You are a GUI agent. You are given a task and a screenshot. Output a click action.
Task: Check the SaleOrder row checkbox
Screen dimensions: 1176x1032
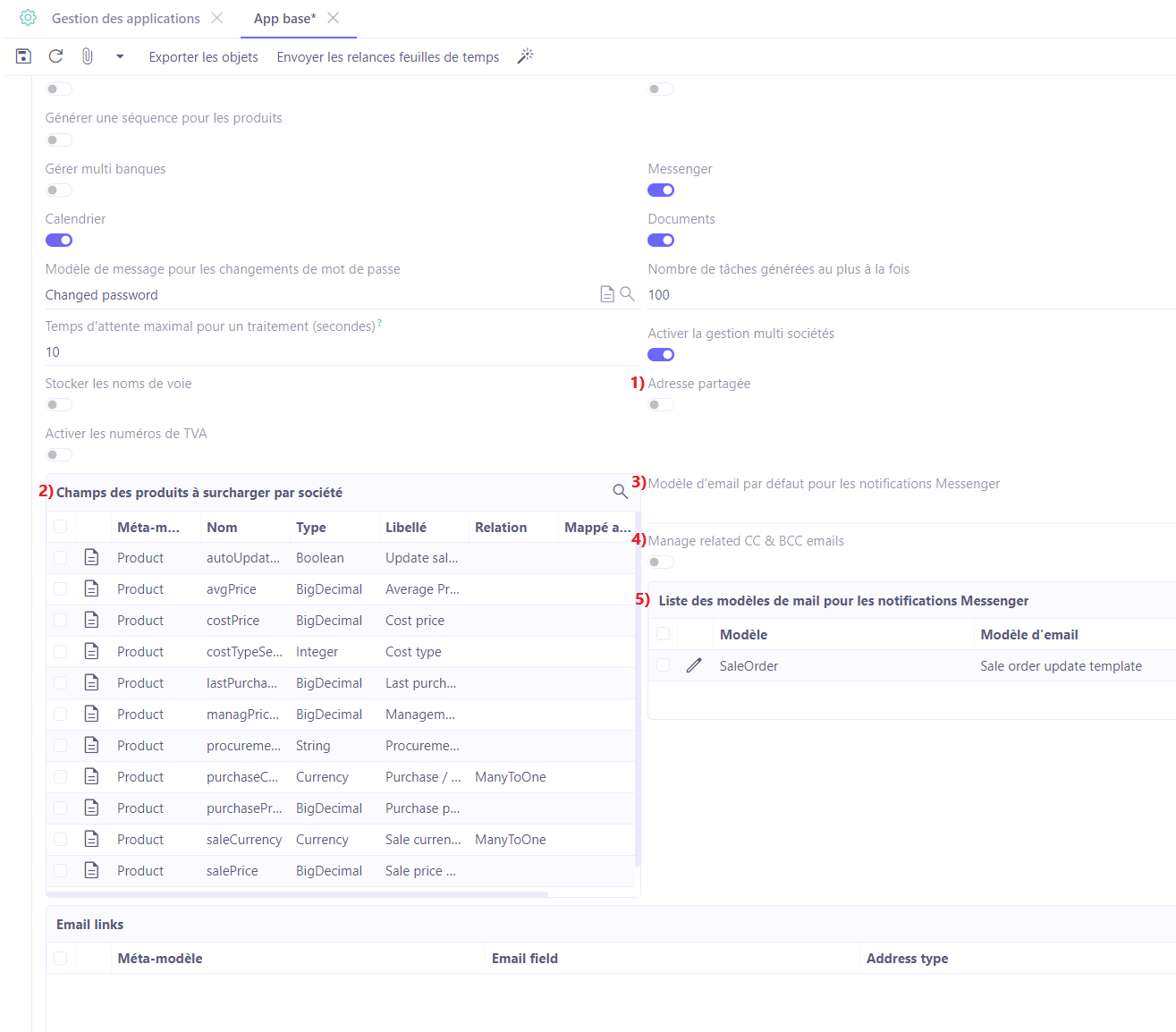tap(664, 665)
